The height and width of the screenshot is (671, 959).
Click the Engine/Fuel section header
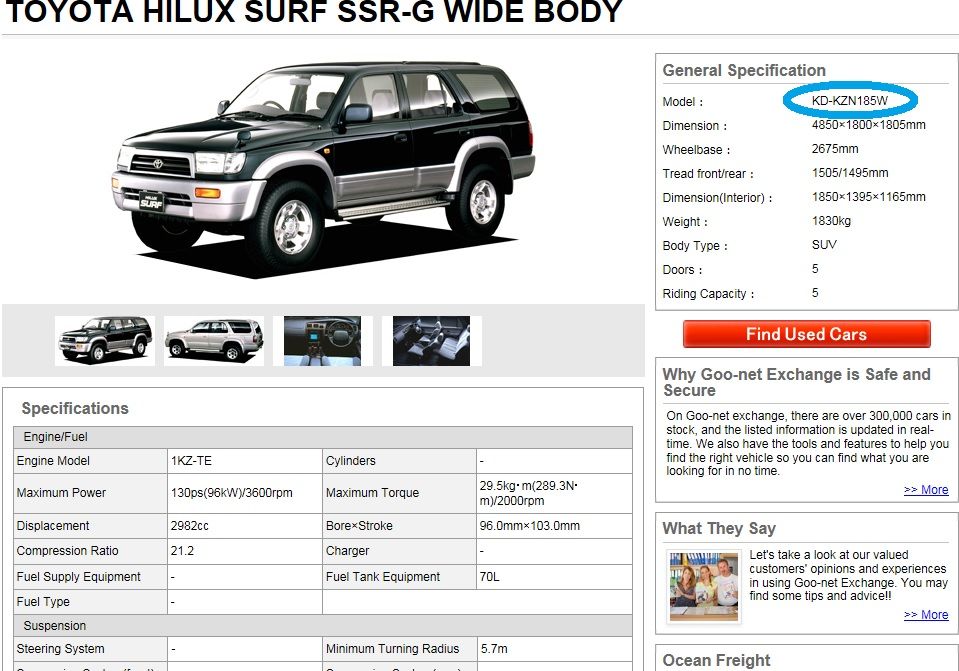point(323,437)
